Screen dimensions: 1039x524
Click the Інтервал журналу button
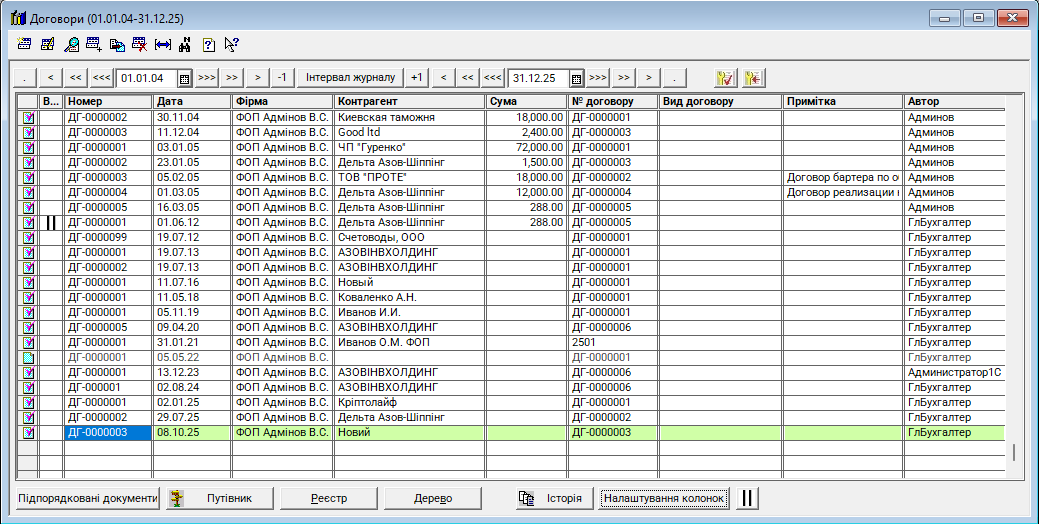[x=350, y=78]
